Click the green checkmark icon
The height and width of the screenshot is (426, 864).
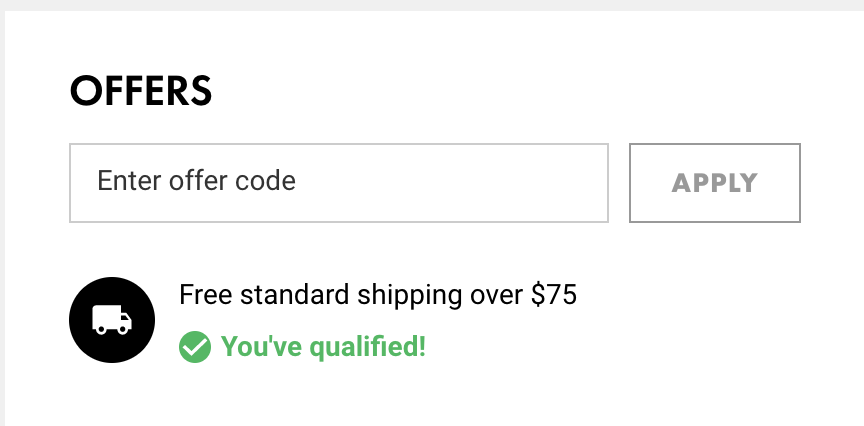point(195,348)
